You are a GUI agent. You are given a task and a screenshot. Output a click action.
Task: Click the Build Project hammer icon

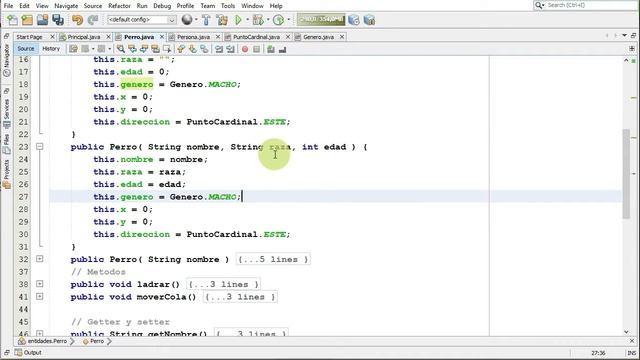coord(207,20)
